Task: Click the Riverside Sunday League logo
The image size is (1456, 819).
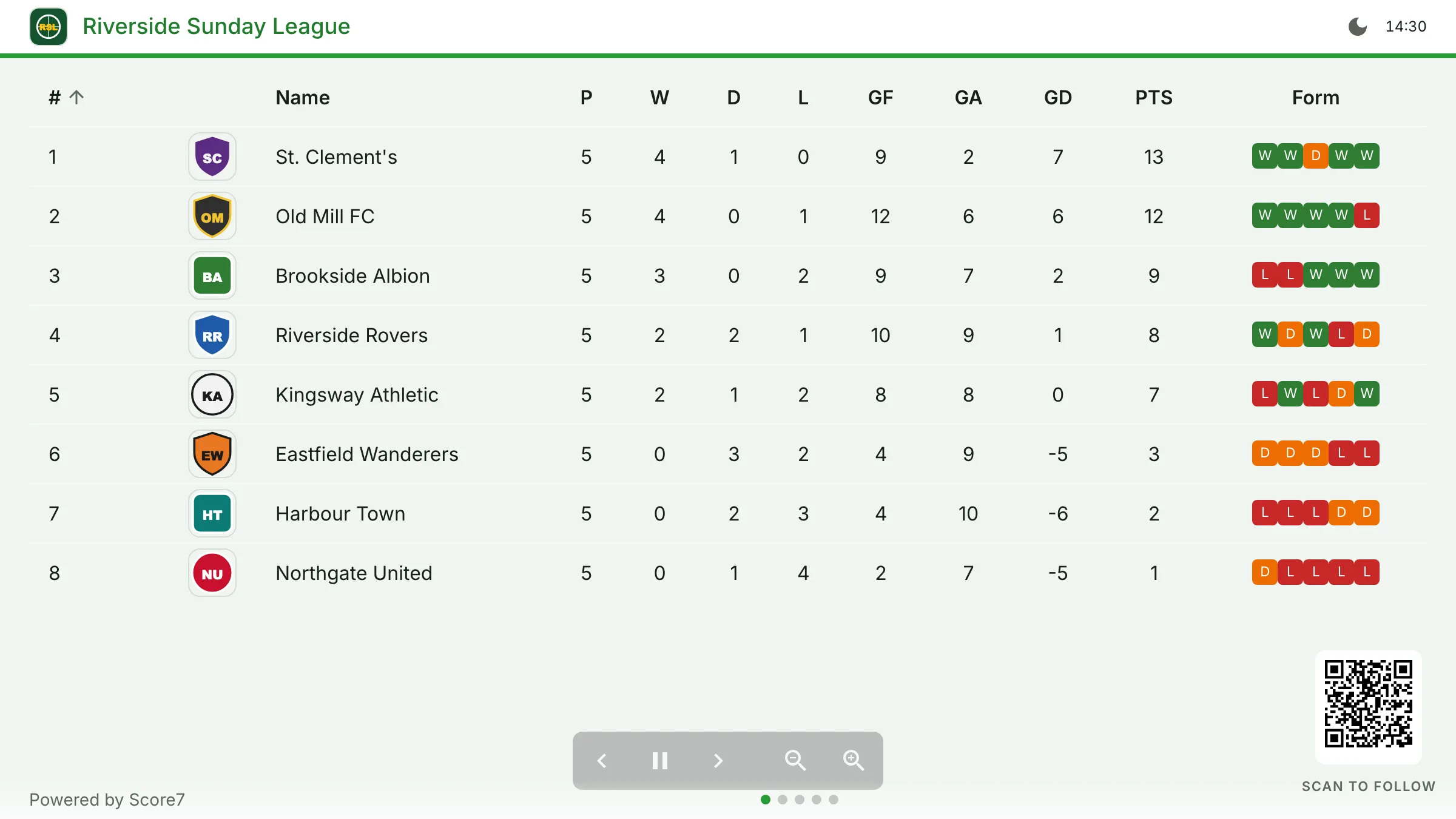Action: coord(49,27)
